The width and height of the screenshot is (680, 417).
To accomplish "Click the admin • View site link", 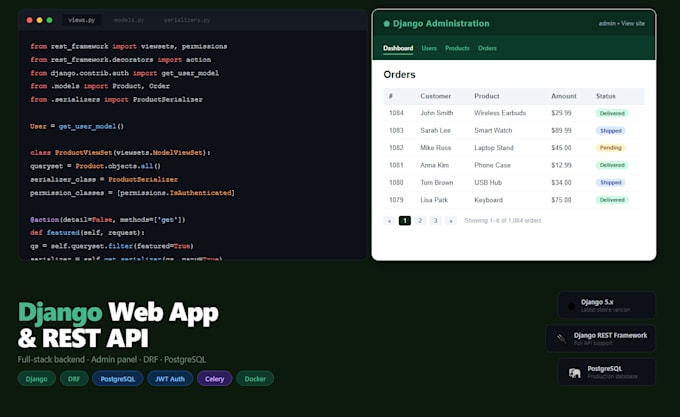I will coord(621,23).
